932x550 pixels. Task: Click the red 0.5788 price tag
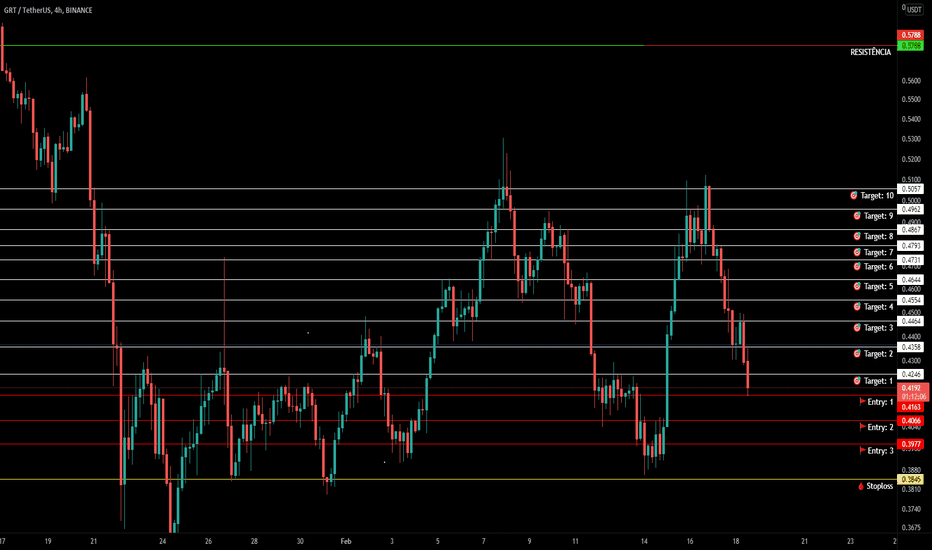click(x=910, y=35)
